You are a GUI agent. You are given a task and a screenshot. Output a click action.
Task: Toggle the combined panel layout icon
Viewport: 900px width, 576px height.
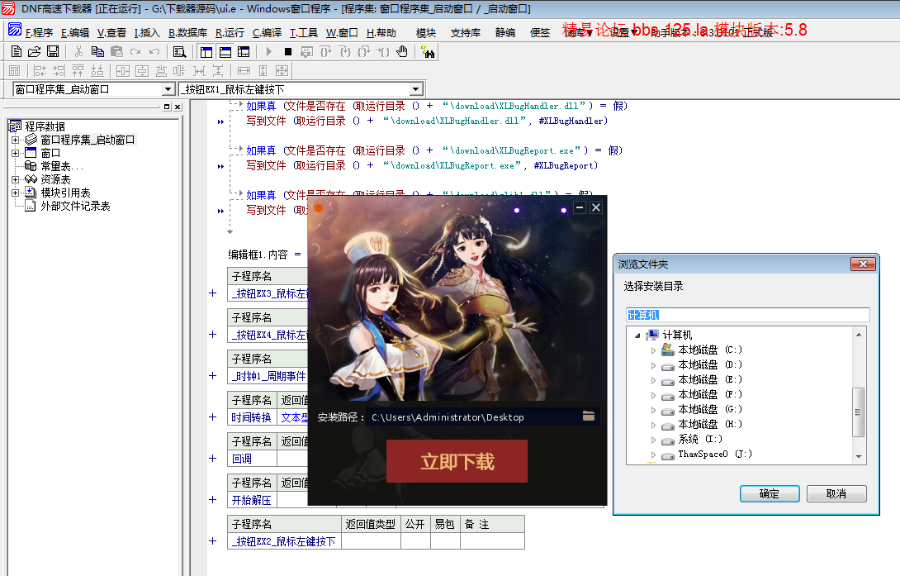tap(244, 52)
